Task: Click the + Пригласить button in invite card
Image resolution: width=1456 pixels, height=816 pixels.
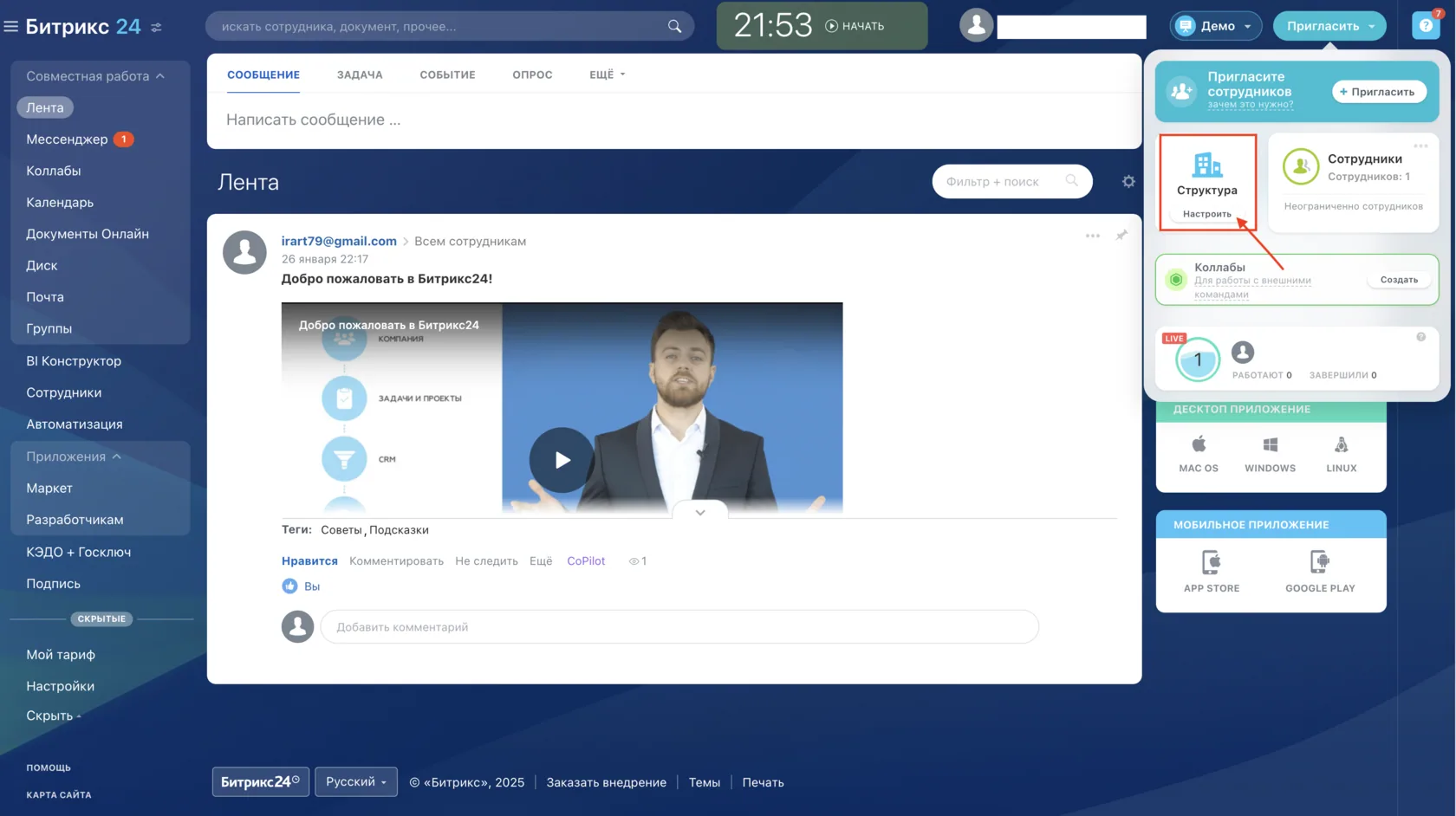Action: (x=1378, y=92)
